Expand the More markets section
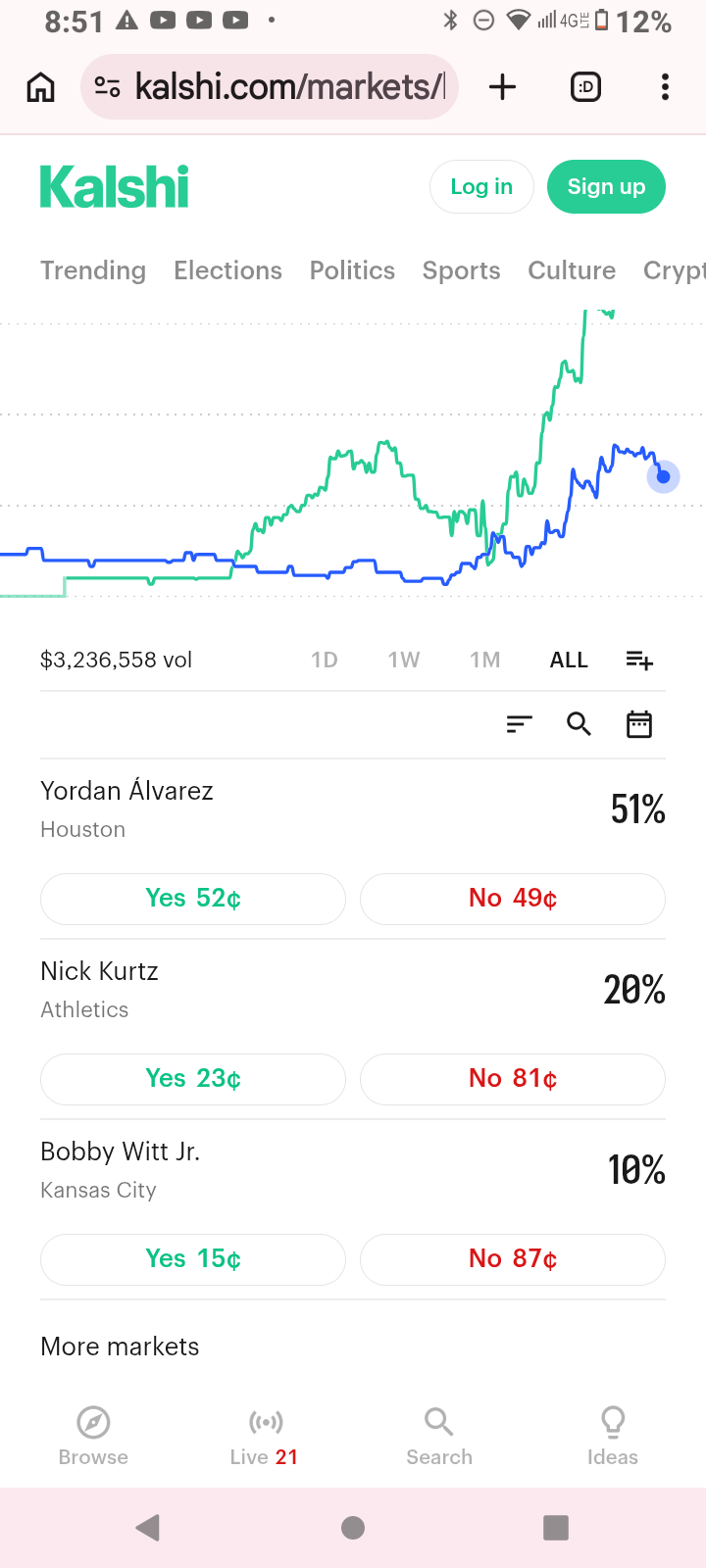 pyautogui.click(x=120, y=1347)
